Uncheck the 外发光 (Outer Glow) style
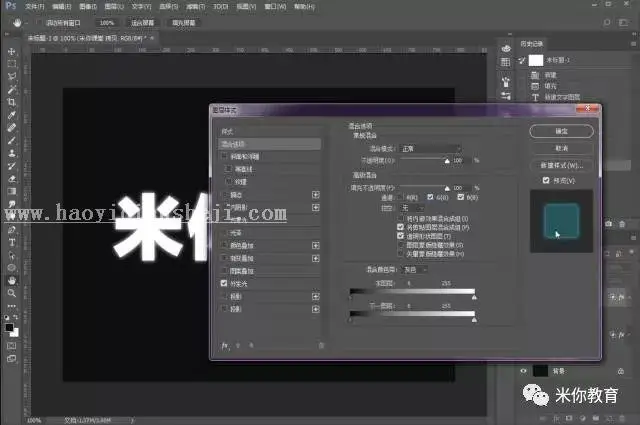The width and height of the screenshot is (640, 425). tap(224, 283)
